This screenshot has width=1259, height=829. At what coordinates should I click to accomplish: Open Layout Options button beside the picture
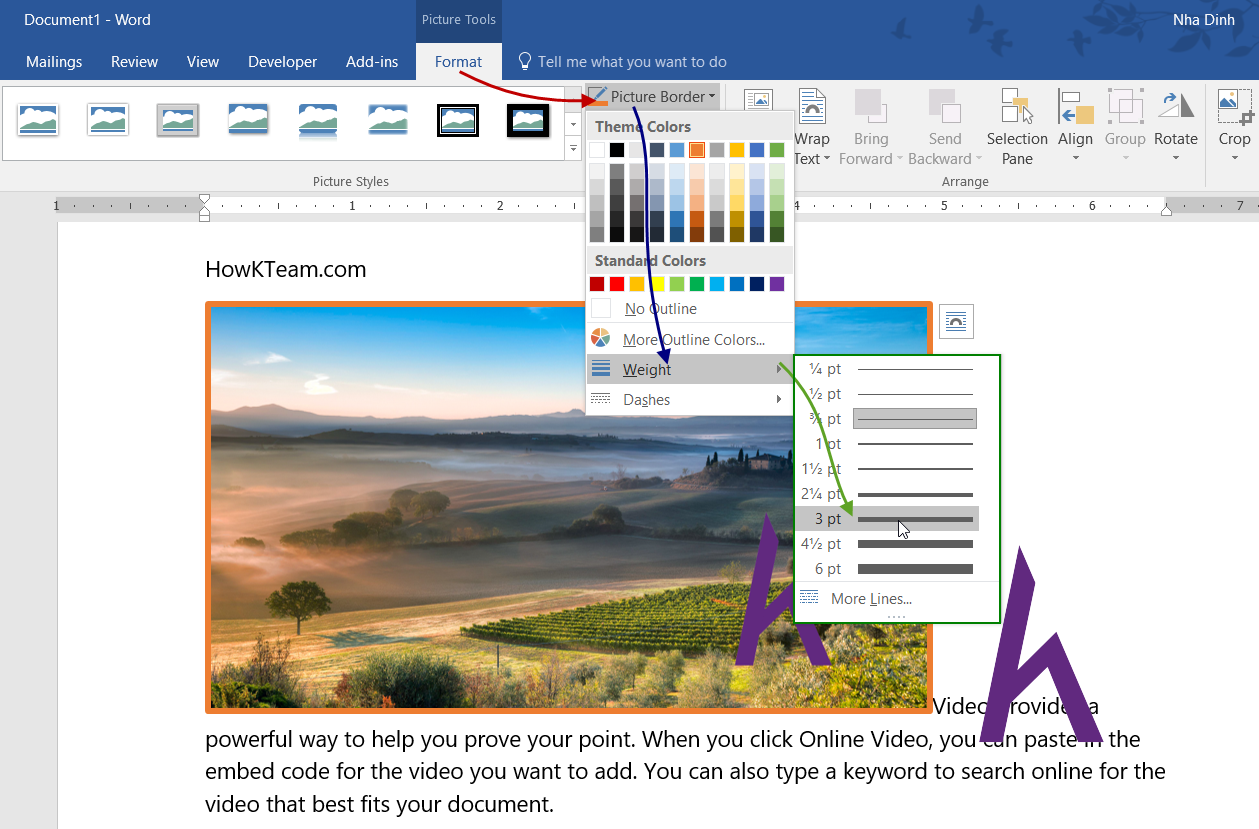pyautogui.click(x=956, y=321)
